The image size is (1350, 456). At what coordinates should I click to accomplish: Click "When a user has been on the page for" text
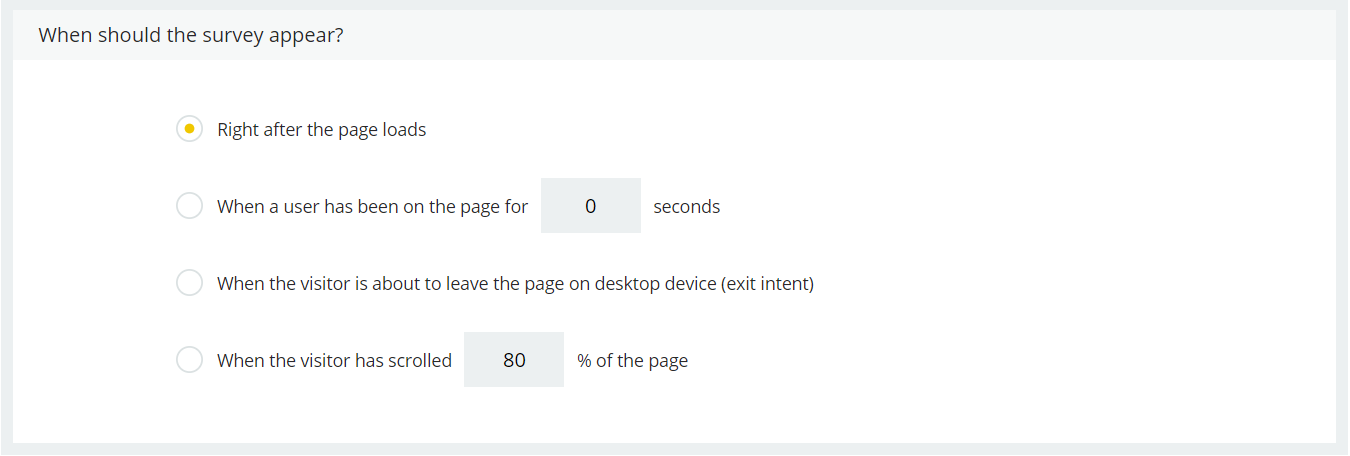(x=372, y=207)
